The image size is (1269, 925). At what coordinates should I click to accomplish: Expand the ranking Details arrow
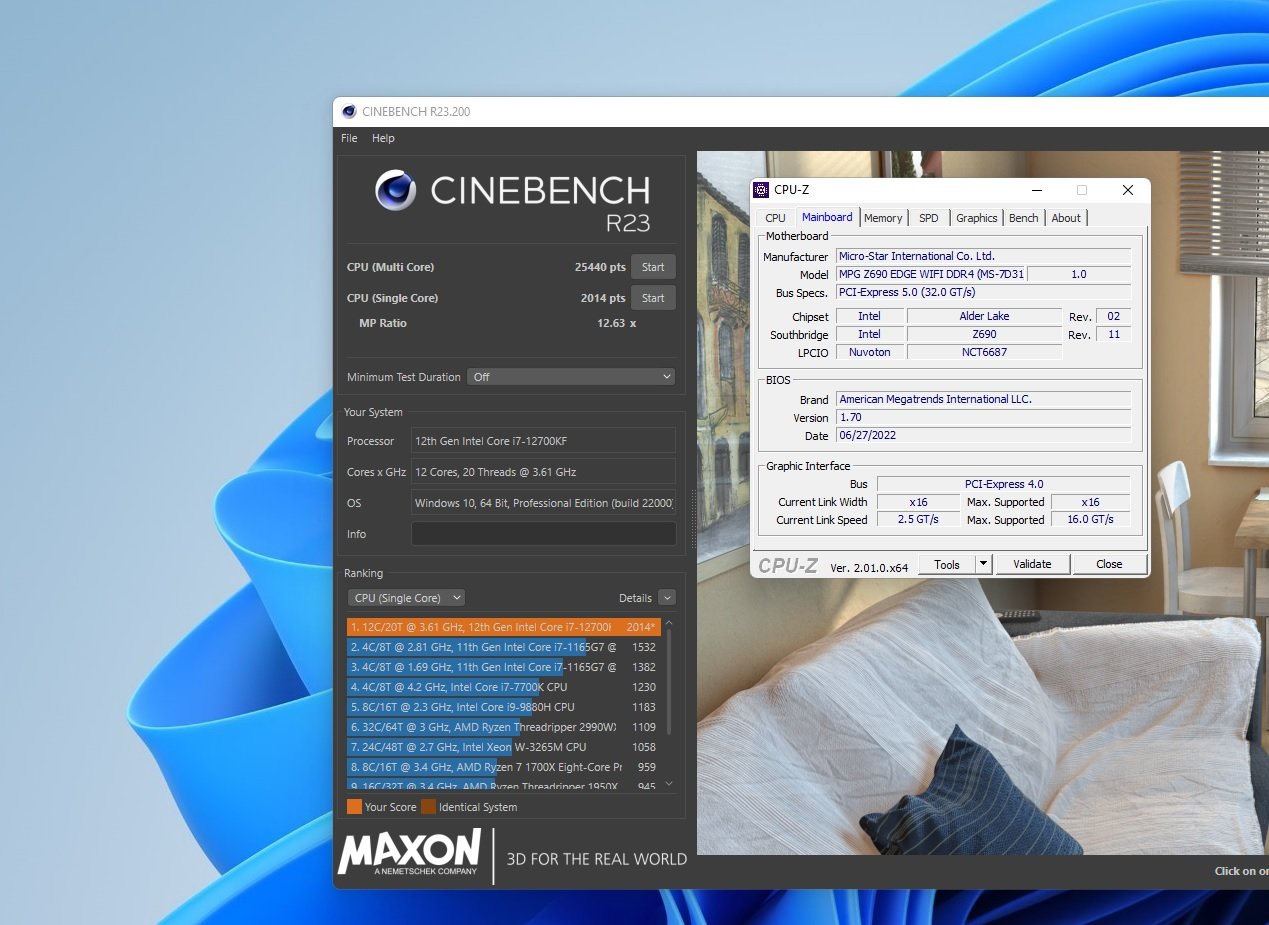pos(667,598)
